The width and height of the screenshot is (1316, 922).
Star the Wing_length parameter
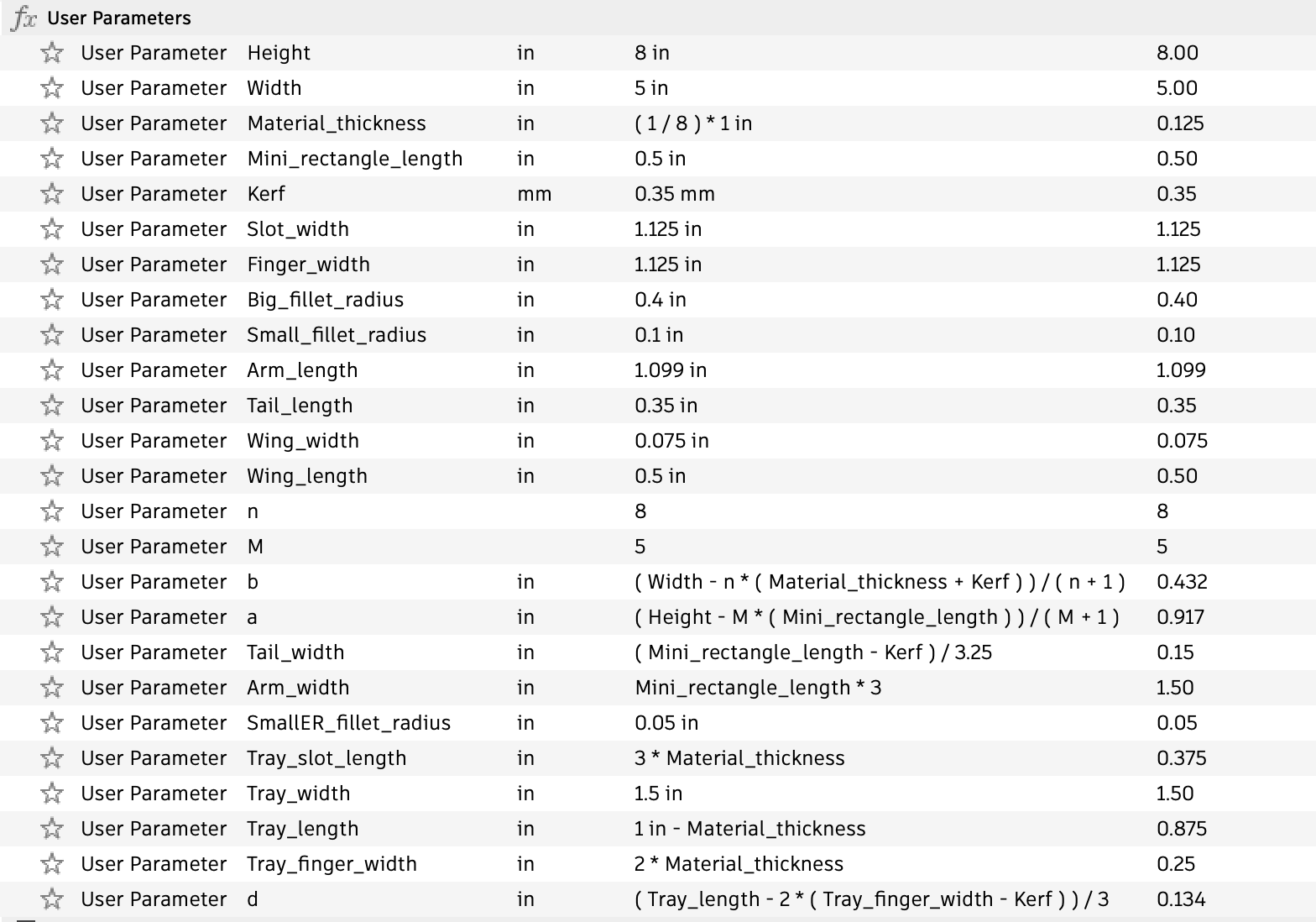click(52, 476)
